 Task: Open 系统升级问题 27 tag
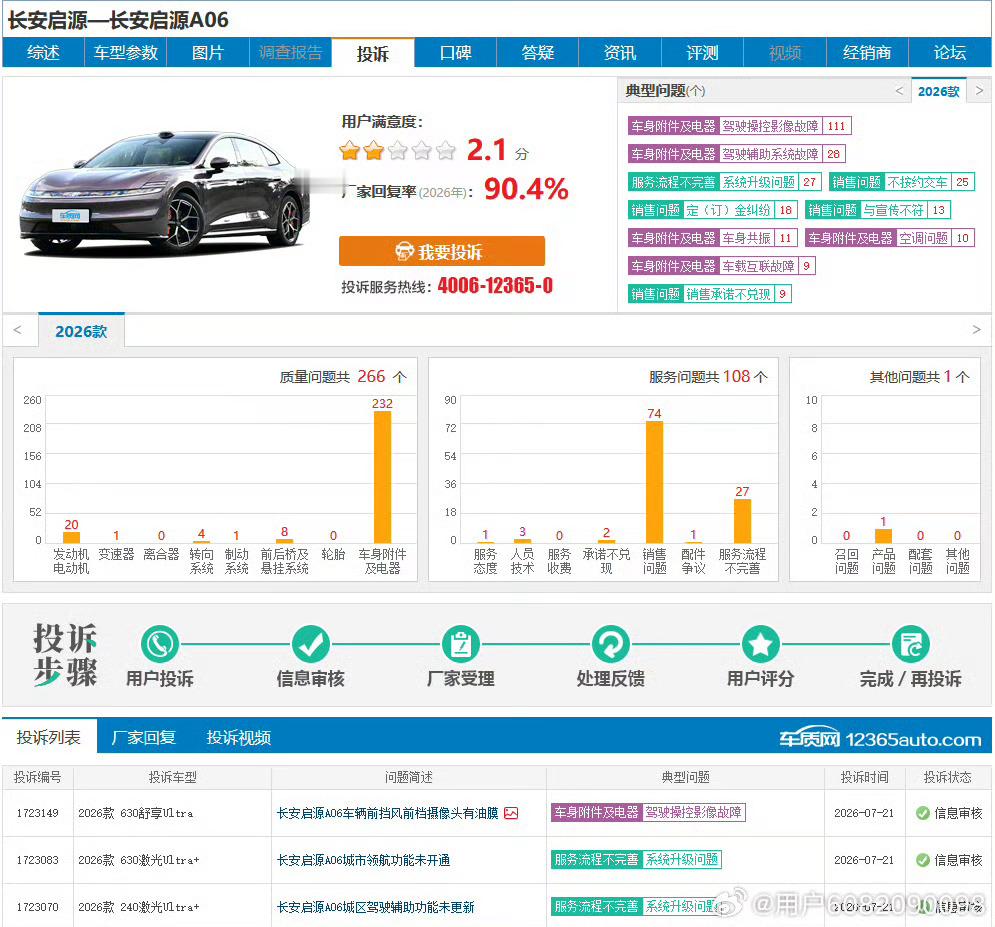(x=725, y=182)
